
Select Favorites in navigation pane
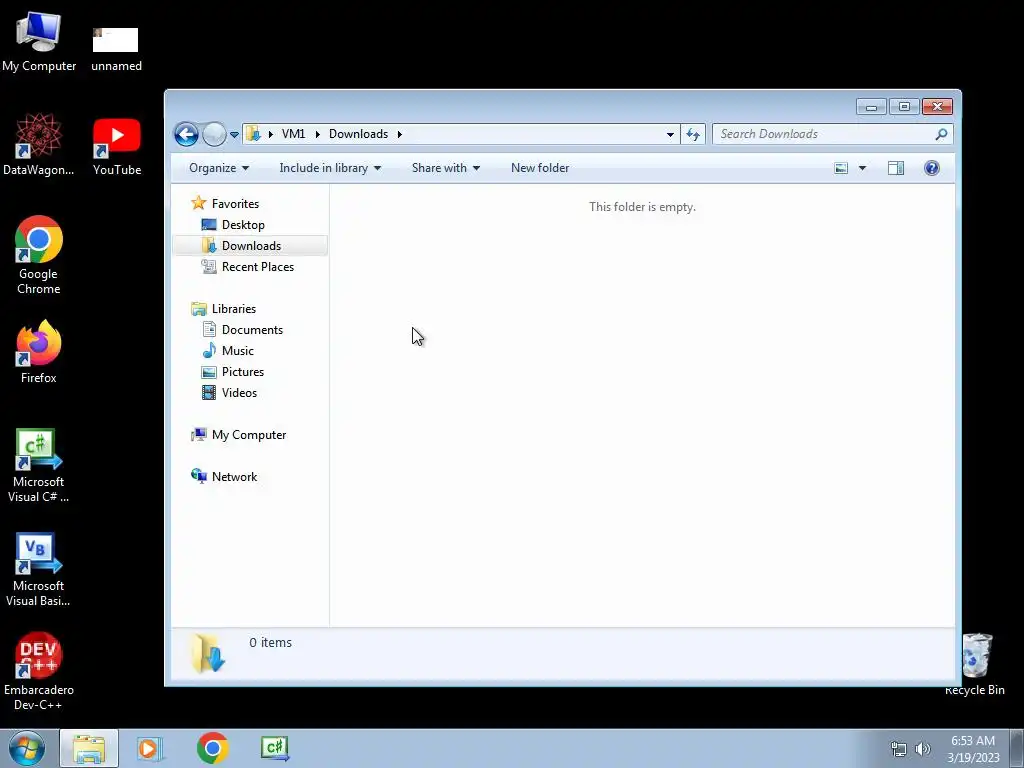coord(235,204)
